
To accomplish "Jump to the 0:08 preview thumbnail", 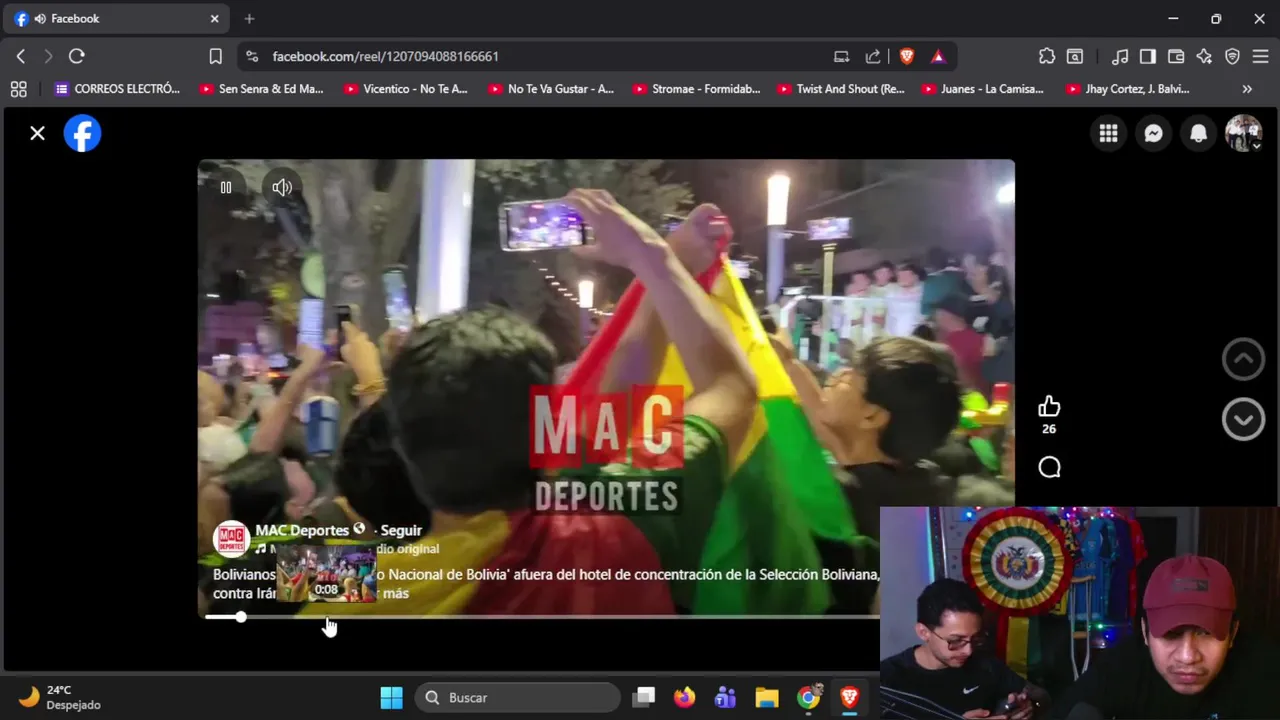I will tap(326, 573).
